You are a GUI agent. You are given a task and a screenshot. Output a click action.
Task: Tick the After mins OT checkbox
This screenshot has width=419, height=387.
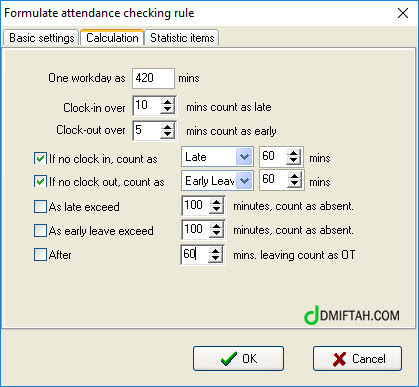pyautogui.click(x=40, y=255)
